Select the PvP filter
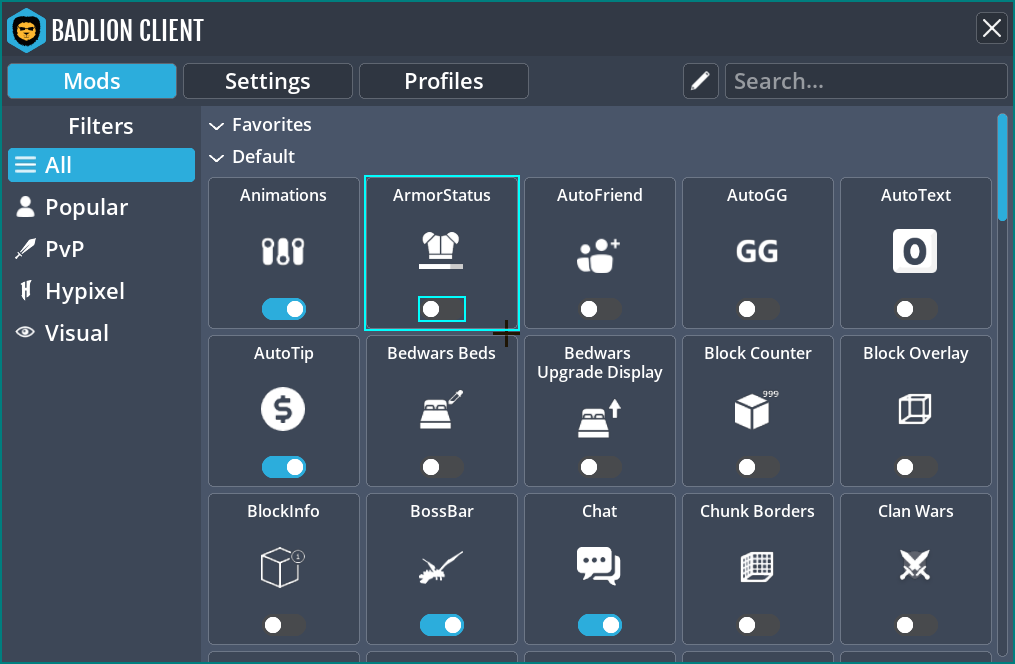This screenshot has width=1015, height=664. tap(101, 249)
